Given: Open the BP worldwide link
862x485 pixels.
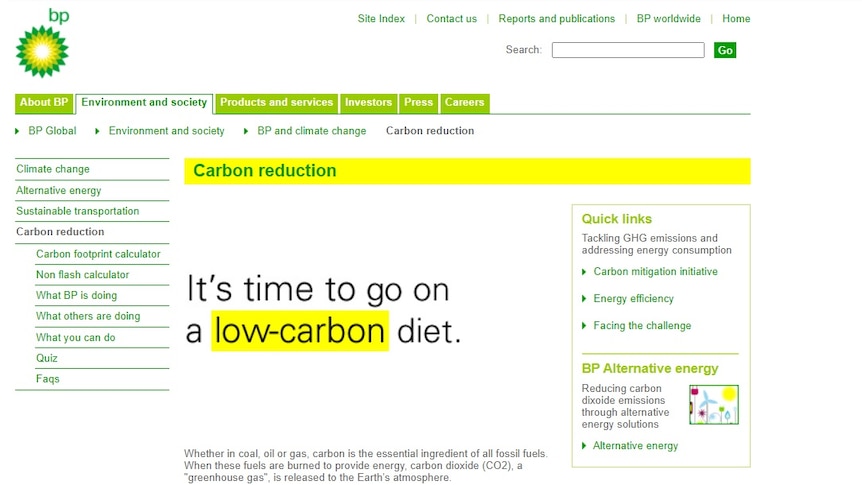Looking at the screenshot, I should pyautogui.click(x=668, y=19).
